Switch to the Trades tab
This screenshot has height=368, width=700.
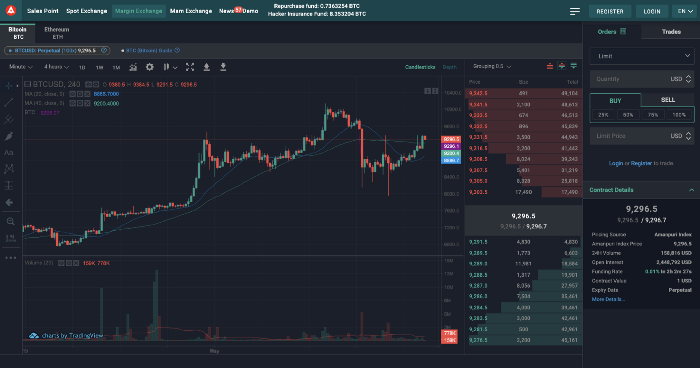point(671,32)
